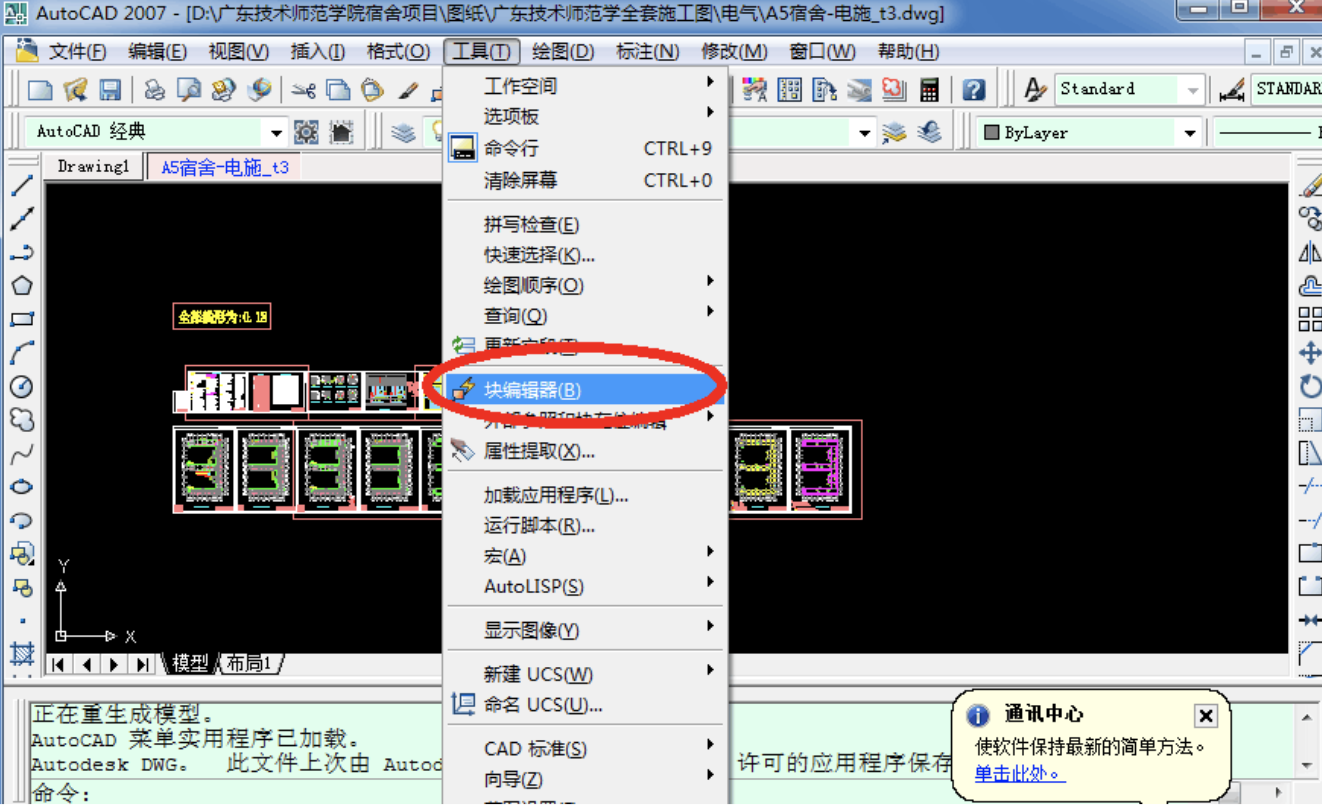Switch to the 模型 tab

(190, 663)
